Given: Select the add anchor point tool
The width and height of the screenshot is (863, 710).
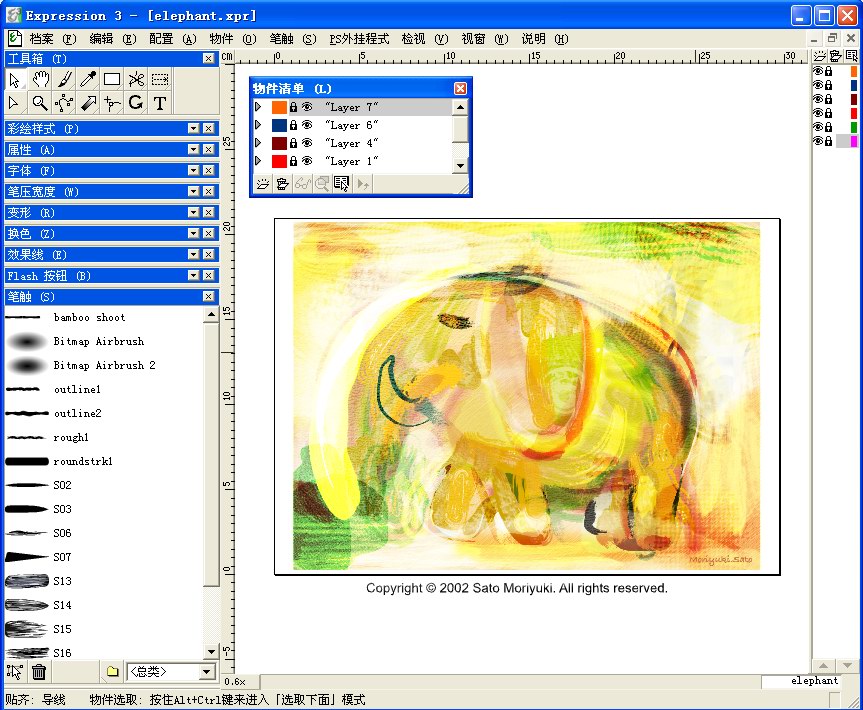Looking at the screenshot, I should tap(112, 103).
